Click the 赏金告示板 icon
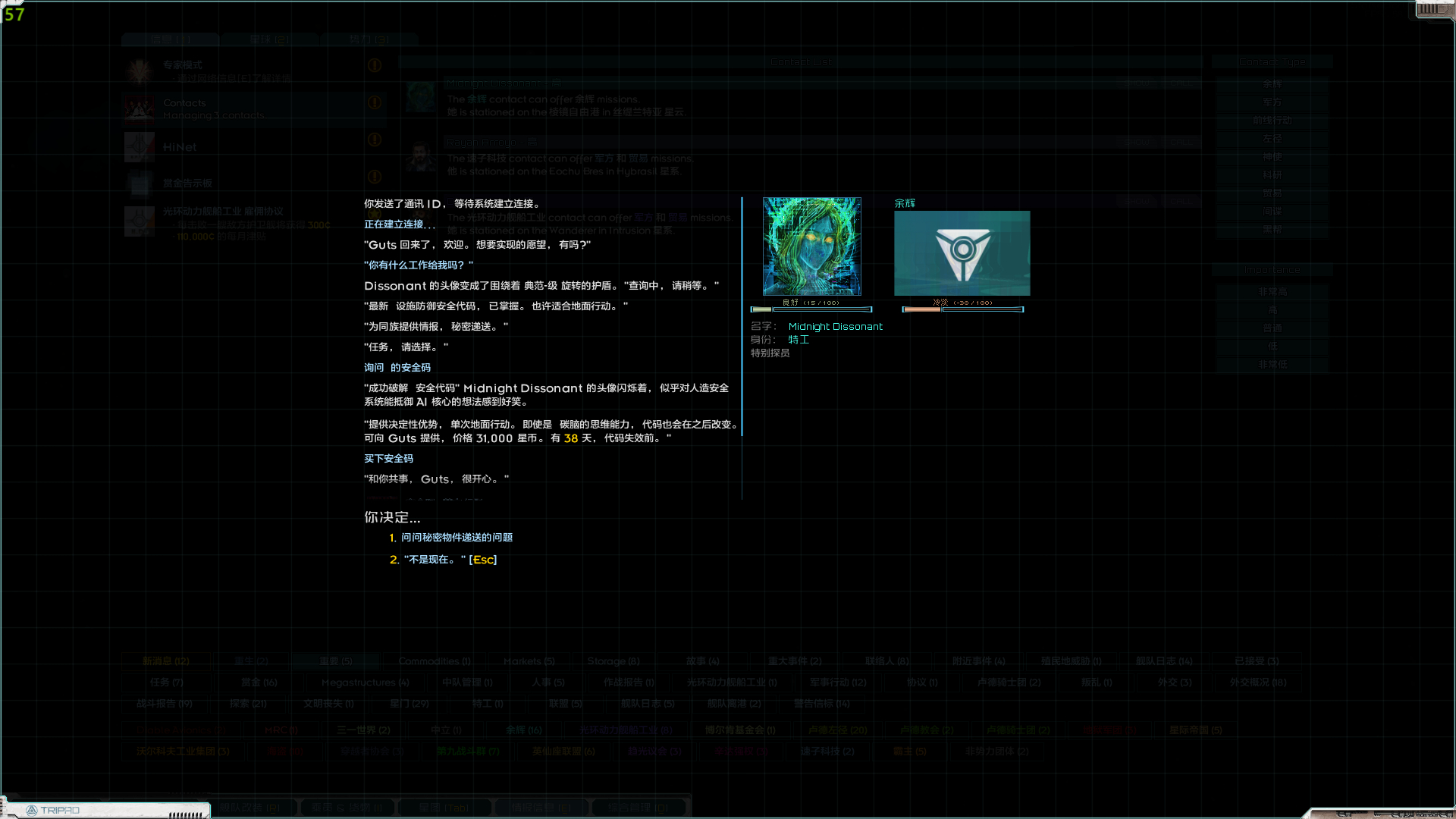Screen dimensions: 1456x819 tap(139, 184)
